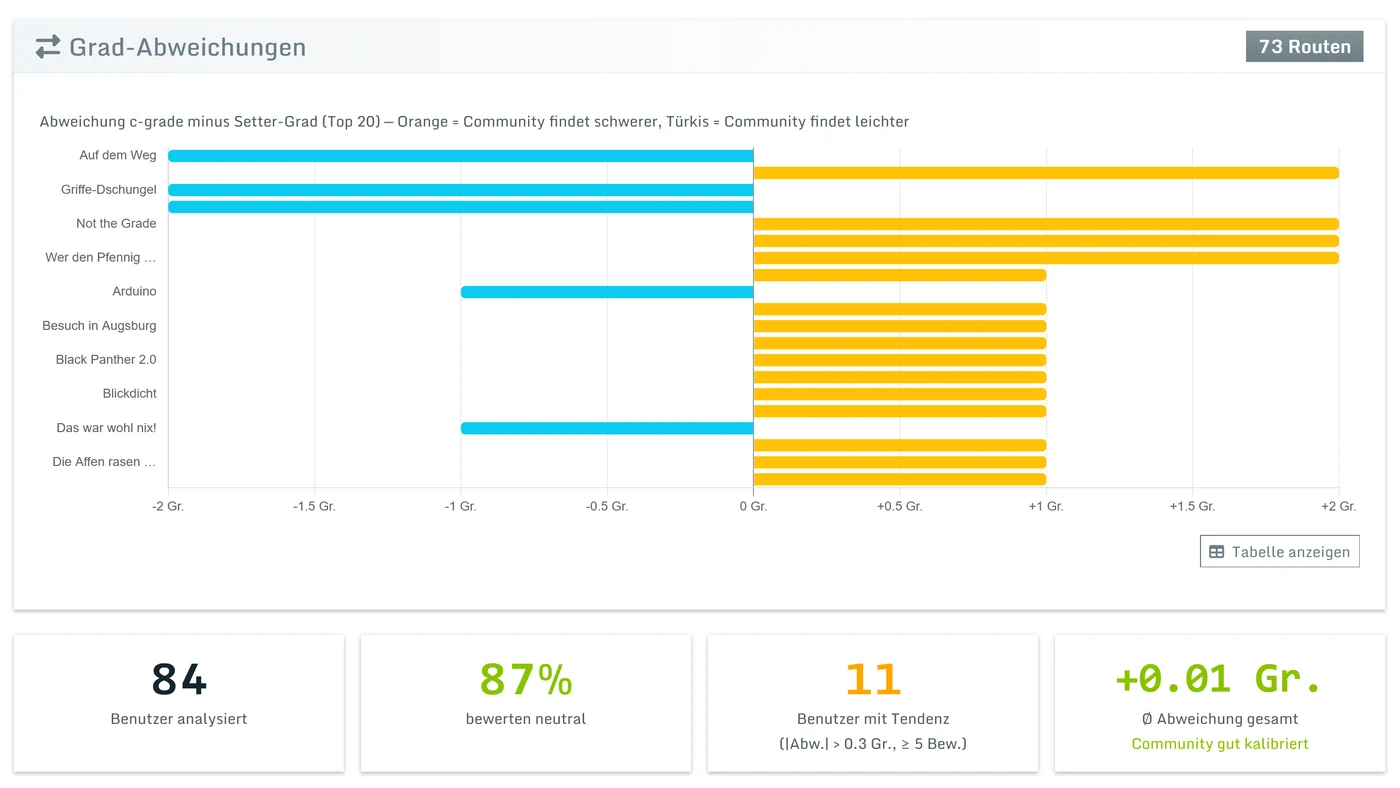Select the Grad-Abweichungen heading text
The height and width of the screenshot is (788, 1400).
pyautogui.click(x=188, y=47)
